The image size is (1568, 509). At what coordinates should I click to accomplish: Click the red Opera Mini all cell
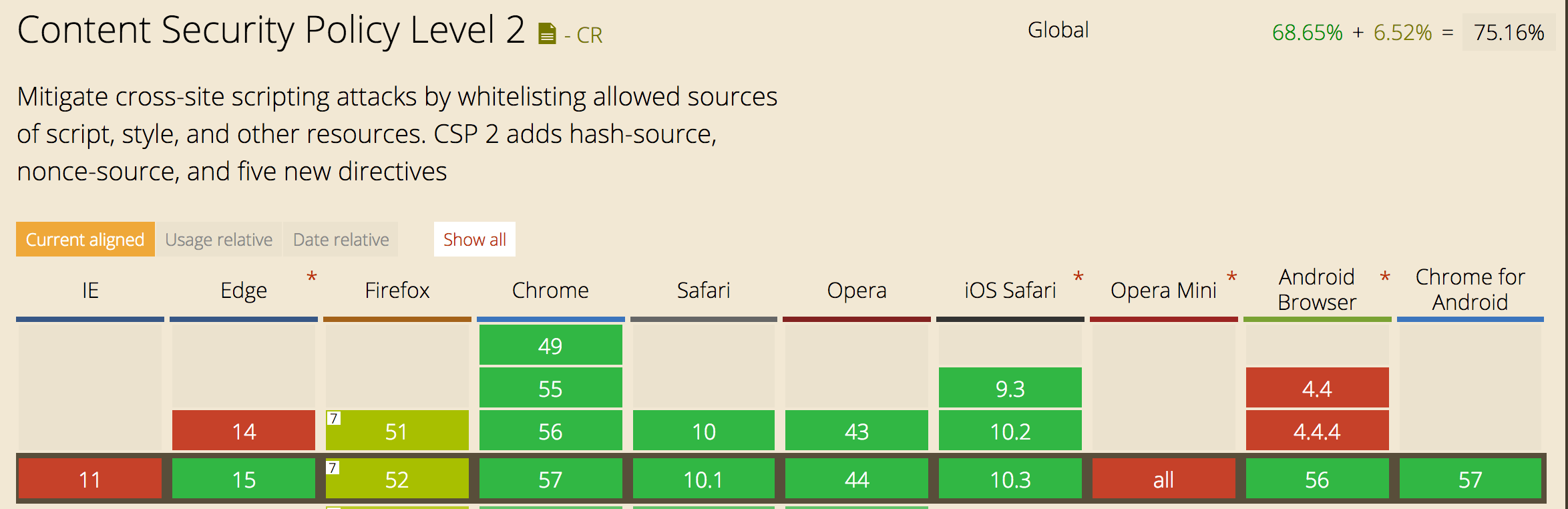point(1163,479)
